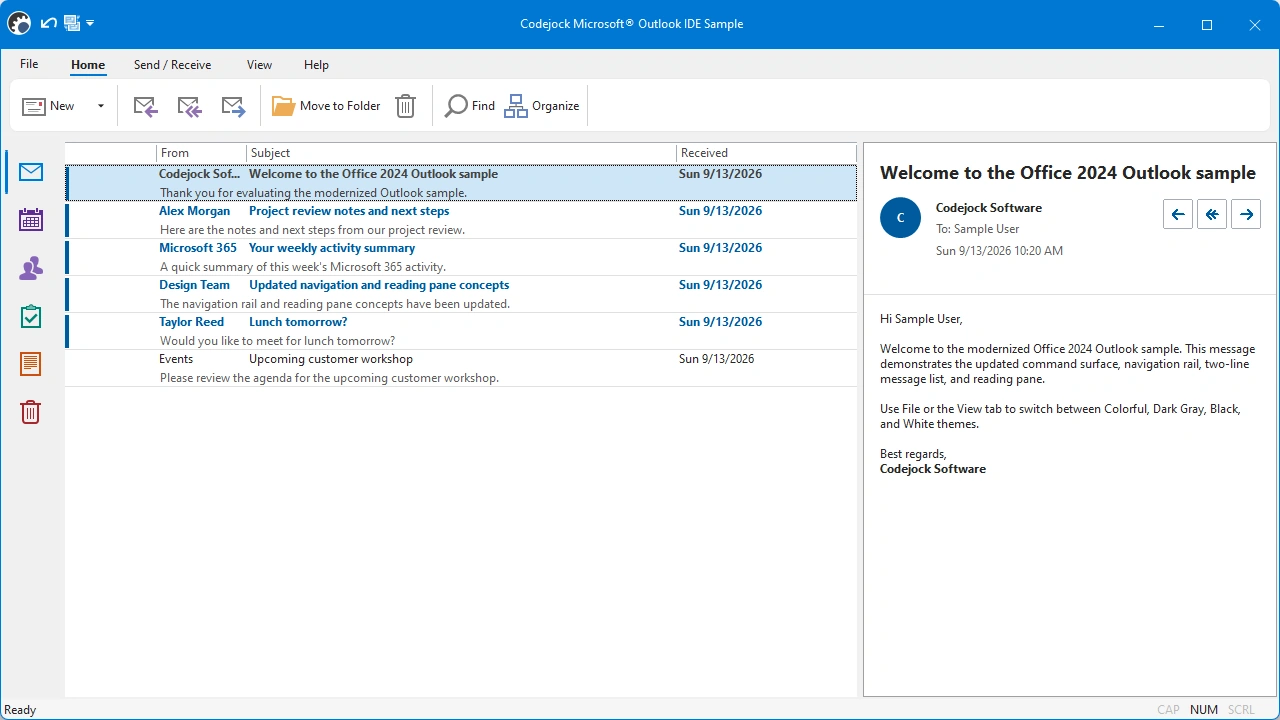Open Deleted Items trash in navigation rail
This screenshot has width=1280, height=720.
[31, 412]
